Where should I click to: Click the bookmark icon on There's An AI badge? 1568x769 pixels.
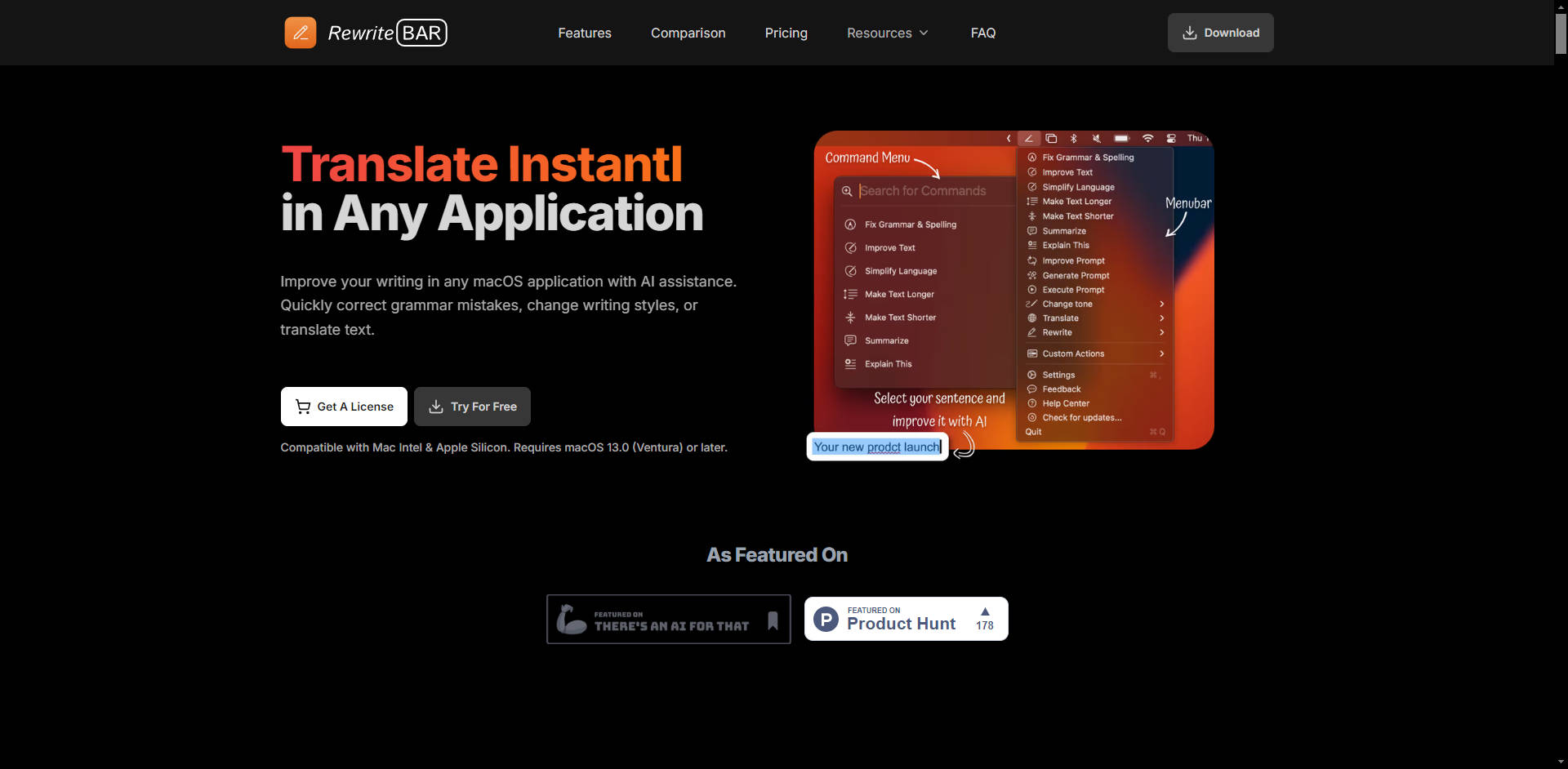(x=773, y=620)
